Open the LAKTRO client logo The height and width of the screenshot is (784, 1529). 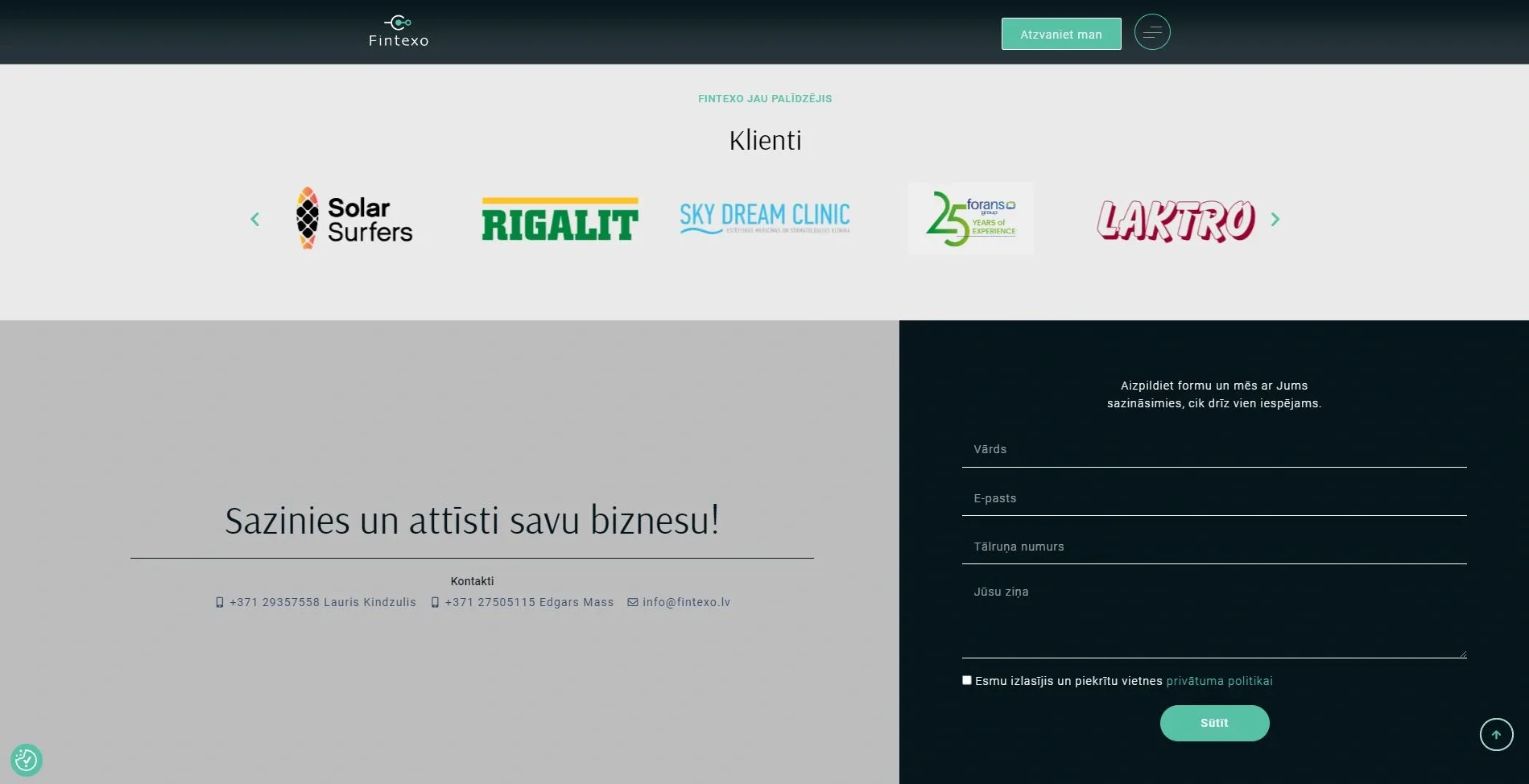click(x=1176, y=221)
